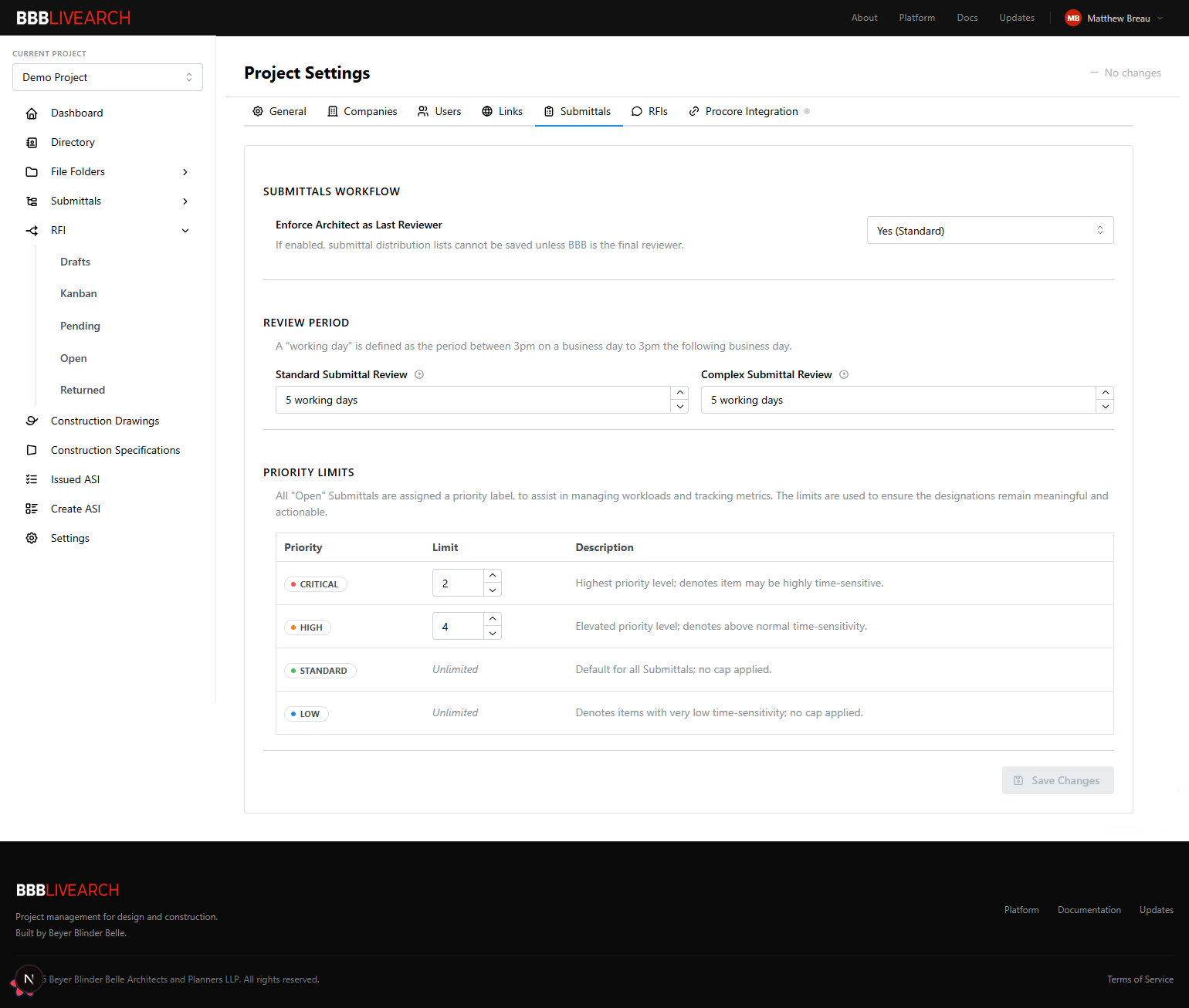Switch to the General tab
This screenshot has width=1189, height=1008.
(279, 111)
